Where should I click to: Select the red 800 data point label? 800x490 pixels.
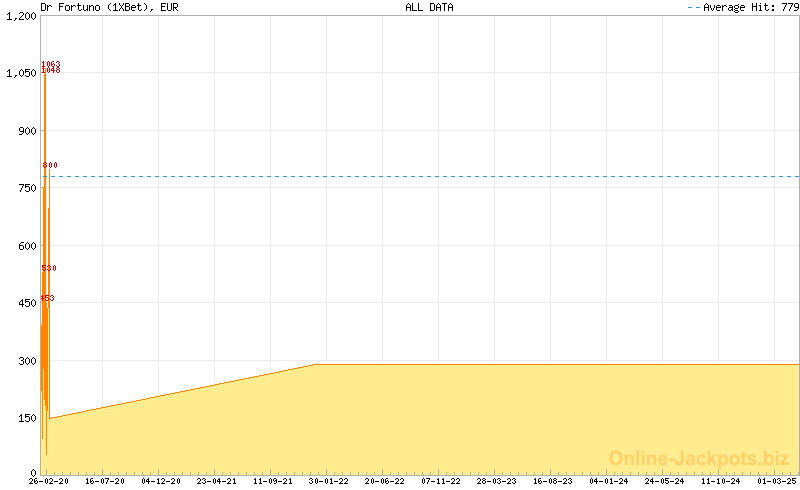pyautogui.click(x=50, y=165)
